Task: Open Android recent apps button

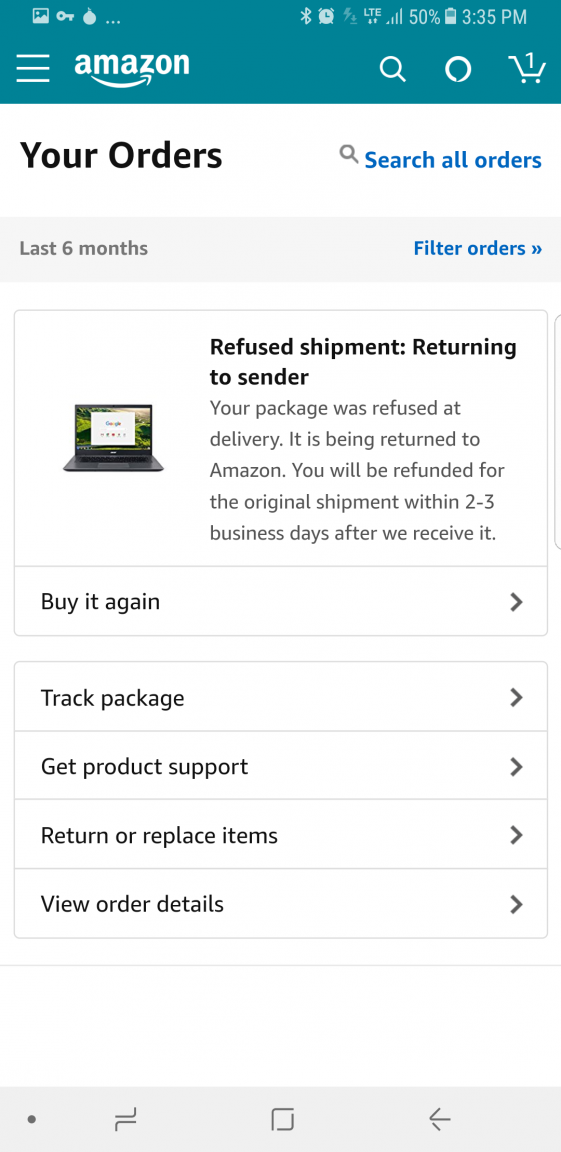Action: tap(126, 1119)
